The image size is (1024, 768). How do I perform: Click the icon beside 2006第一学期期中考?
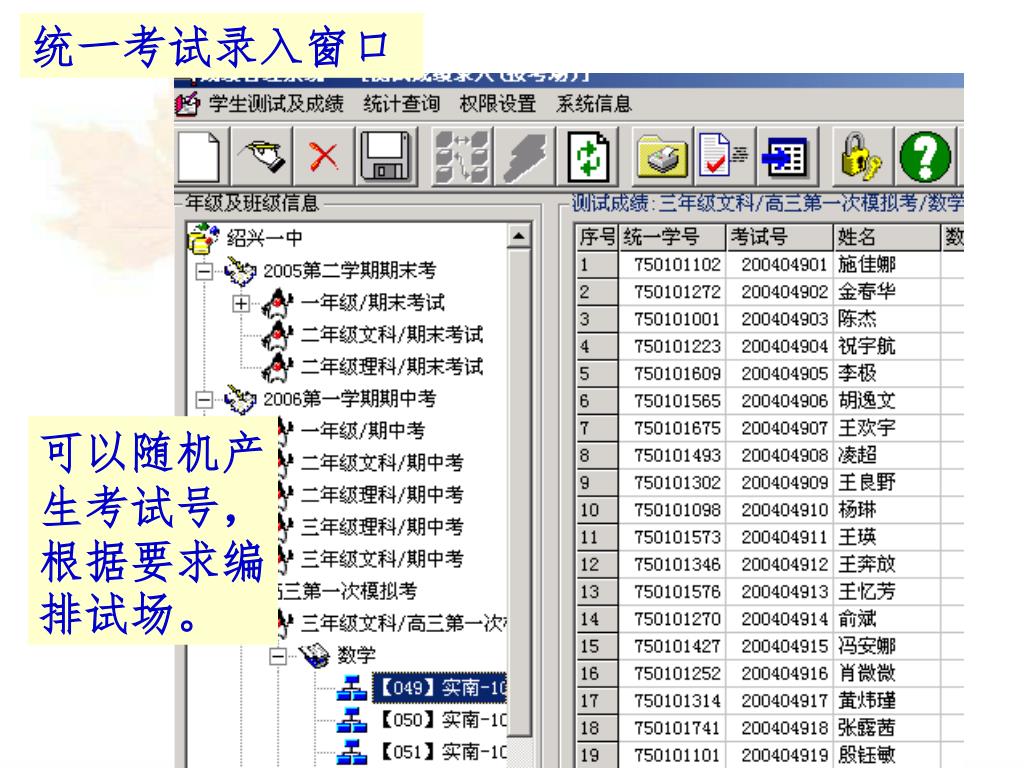coord(239,398)
